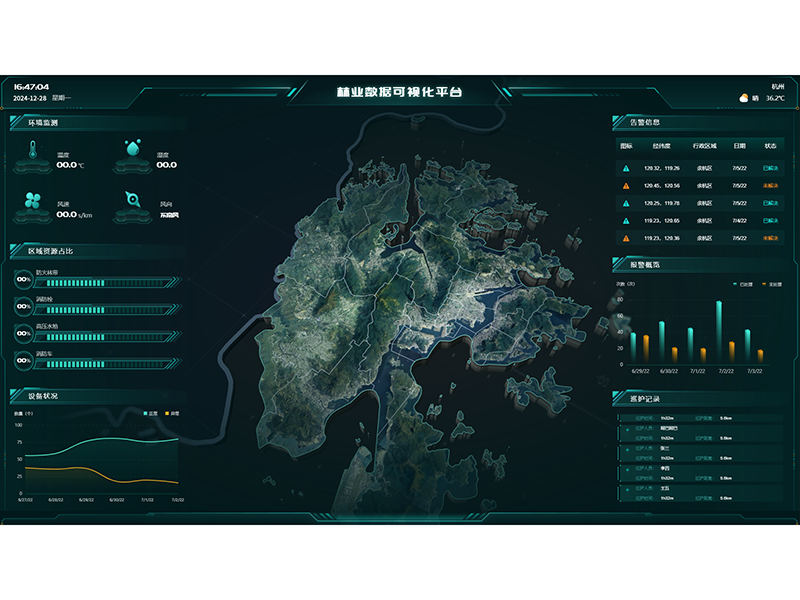Click the status link in 120.32, 119.26 row
Screen dimensions: 800x600
(x=770, y=168)
